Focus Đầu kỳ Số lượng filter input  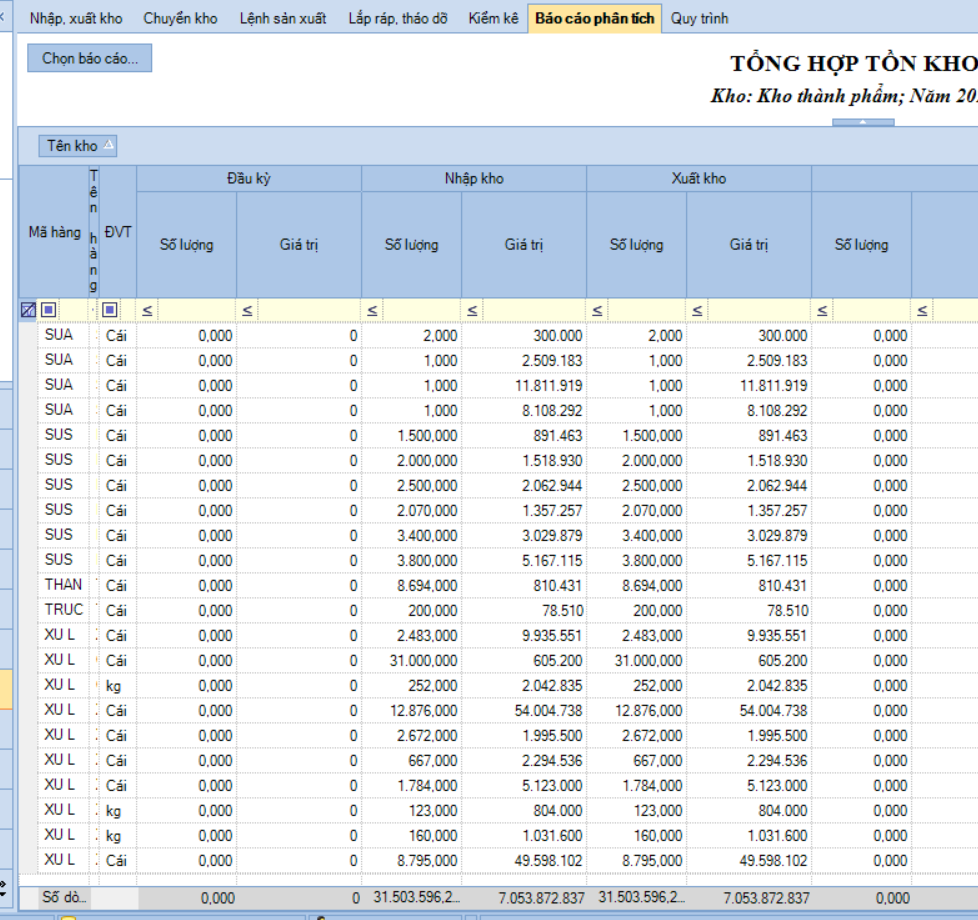[196, 310]
